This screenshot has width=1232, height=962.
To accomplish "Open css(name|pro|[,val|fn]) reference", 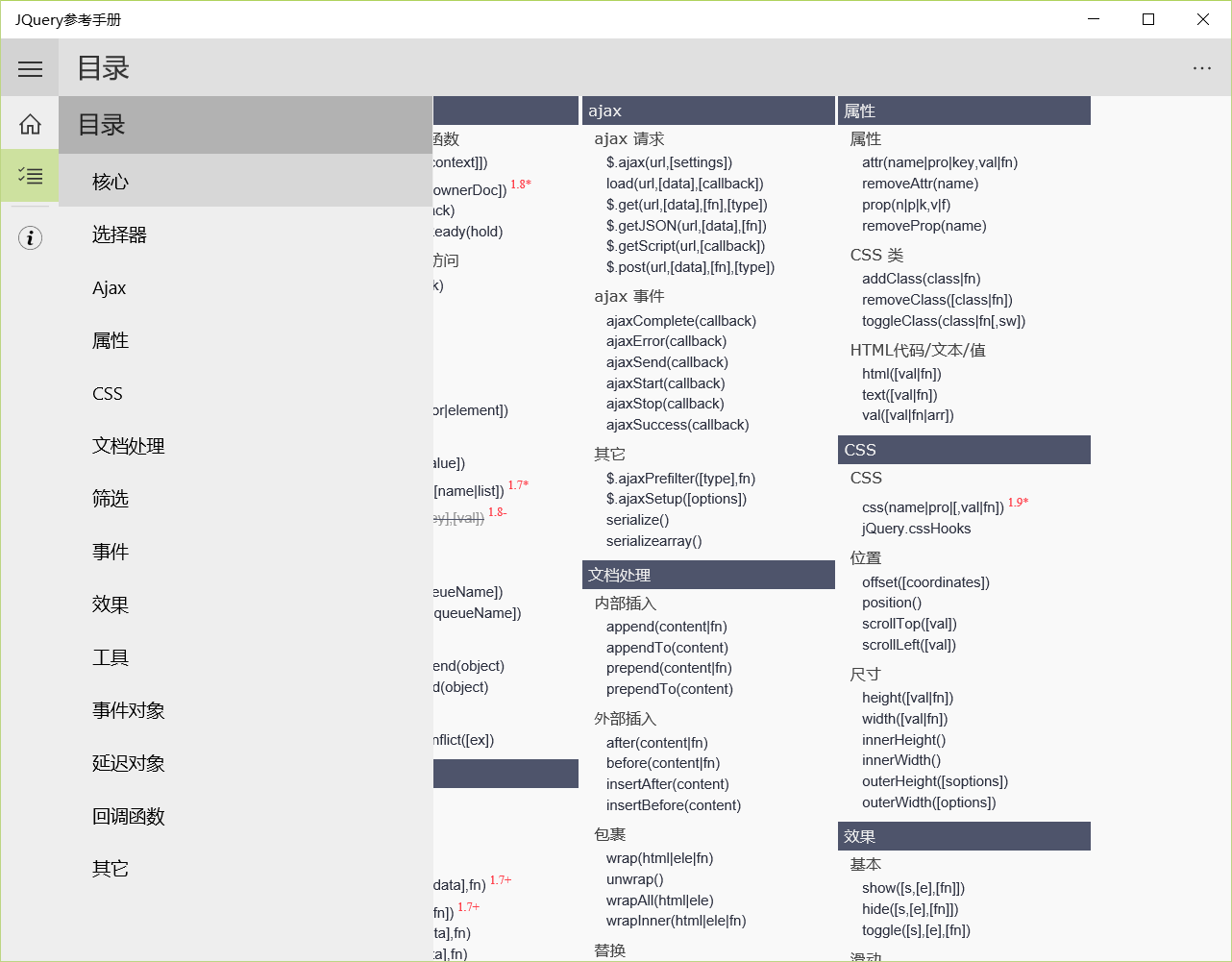I will click(x=933, y=507).
